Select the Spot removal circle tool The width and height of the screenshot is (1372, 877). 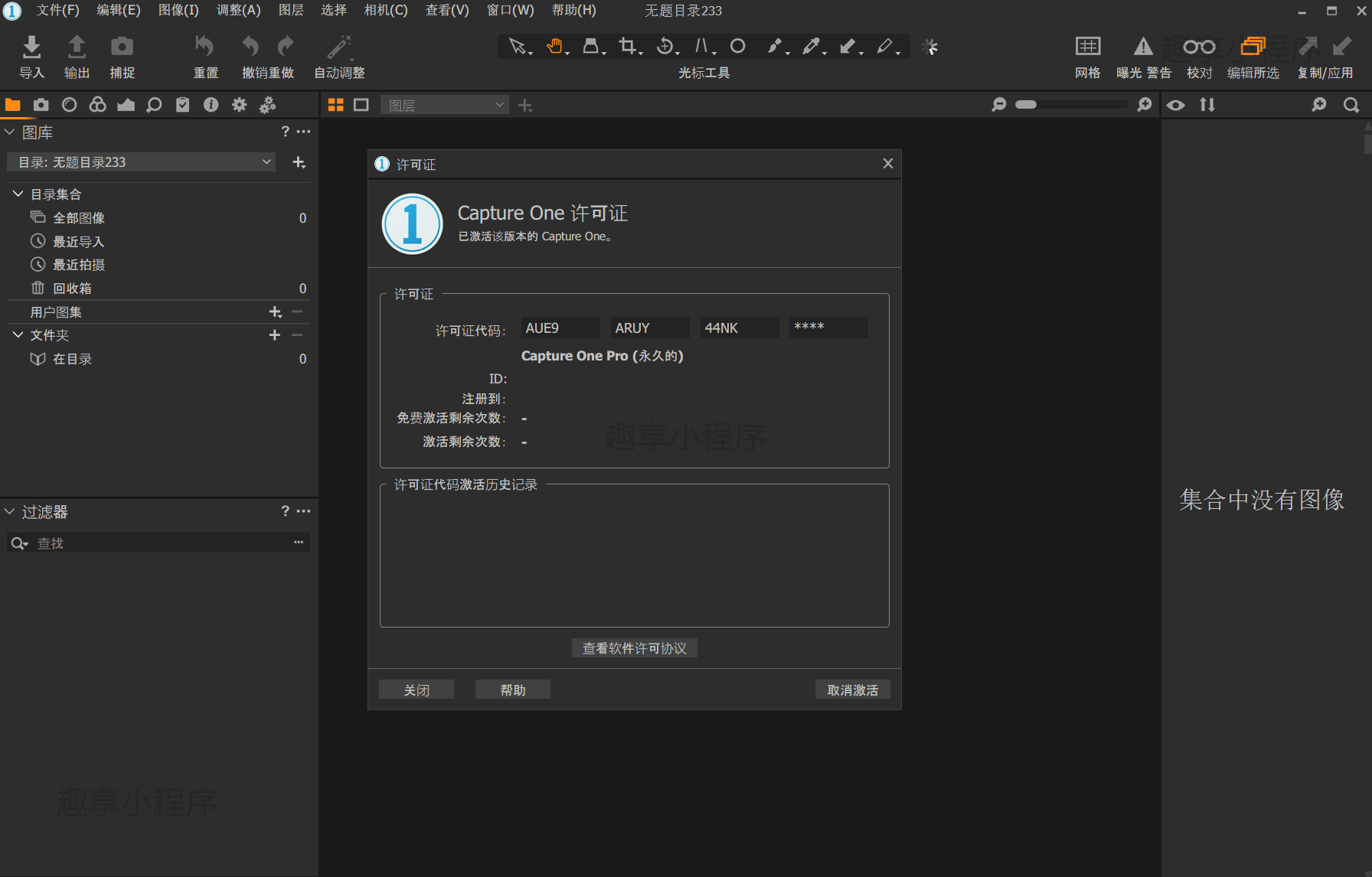(737, 47)
